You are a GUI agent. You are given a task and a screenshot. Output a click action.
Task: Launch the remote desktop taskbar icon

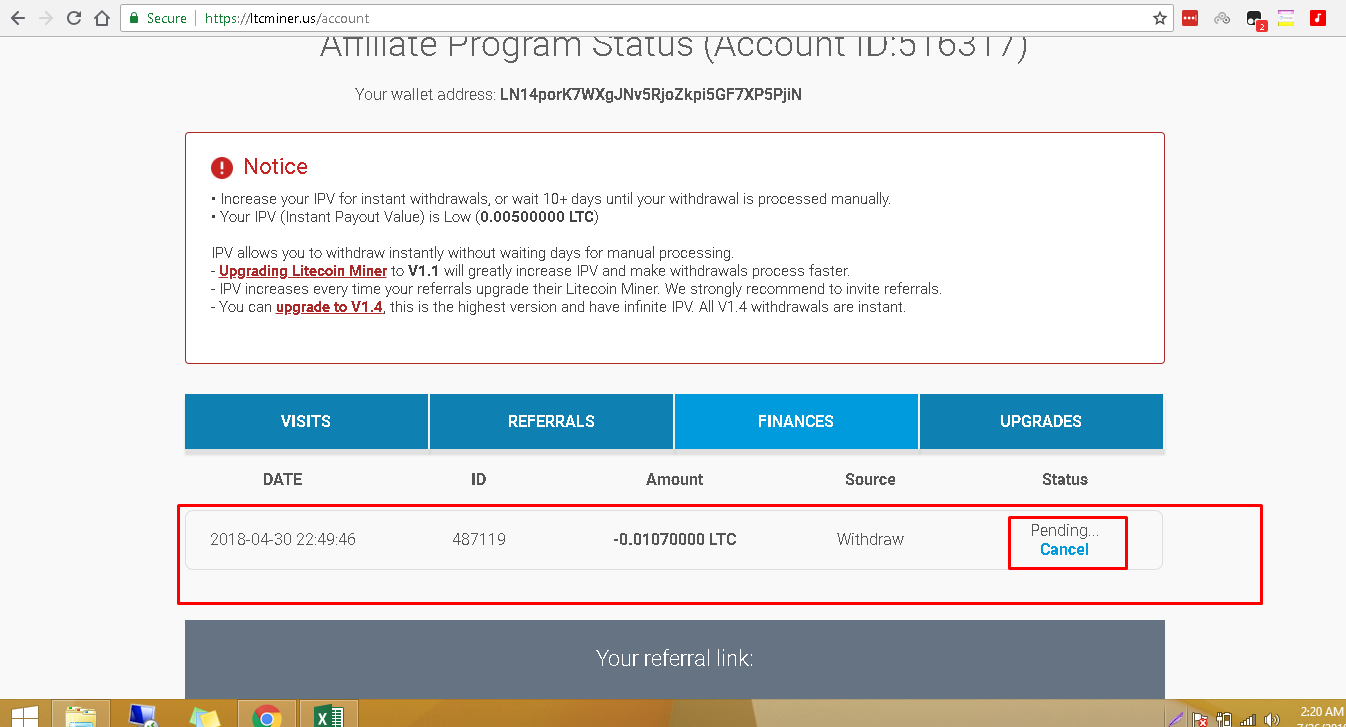point(143,714)
